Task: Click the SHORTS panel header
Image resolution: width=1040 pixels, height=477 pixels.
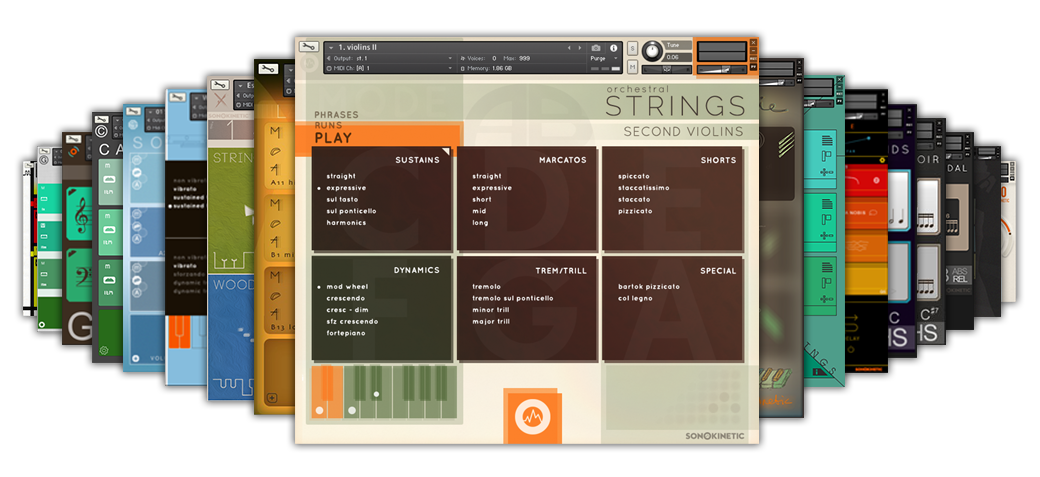Action: tap(718, 160)
